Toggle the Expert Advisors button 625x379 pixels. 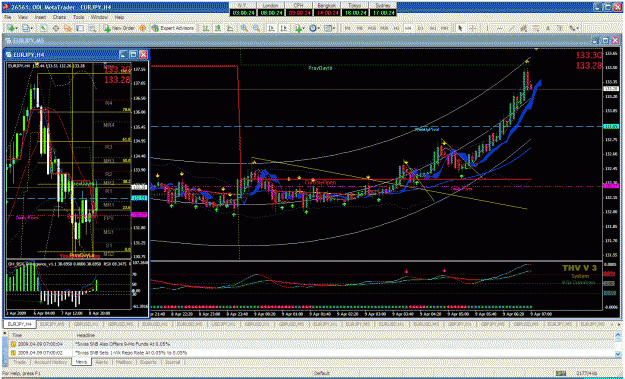coord(173,28)
